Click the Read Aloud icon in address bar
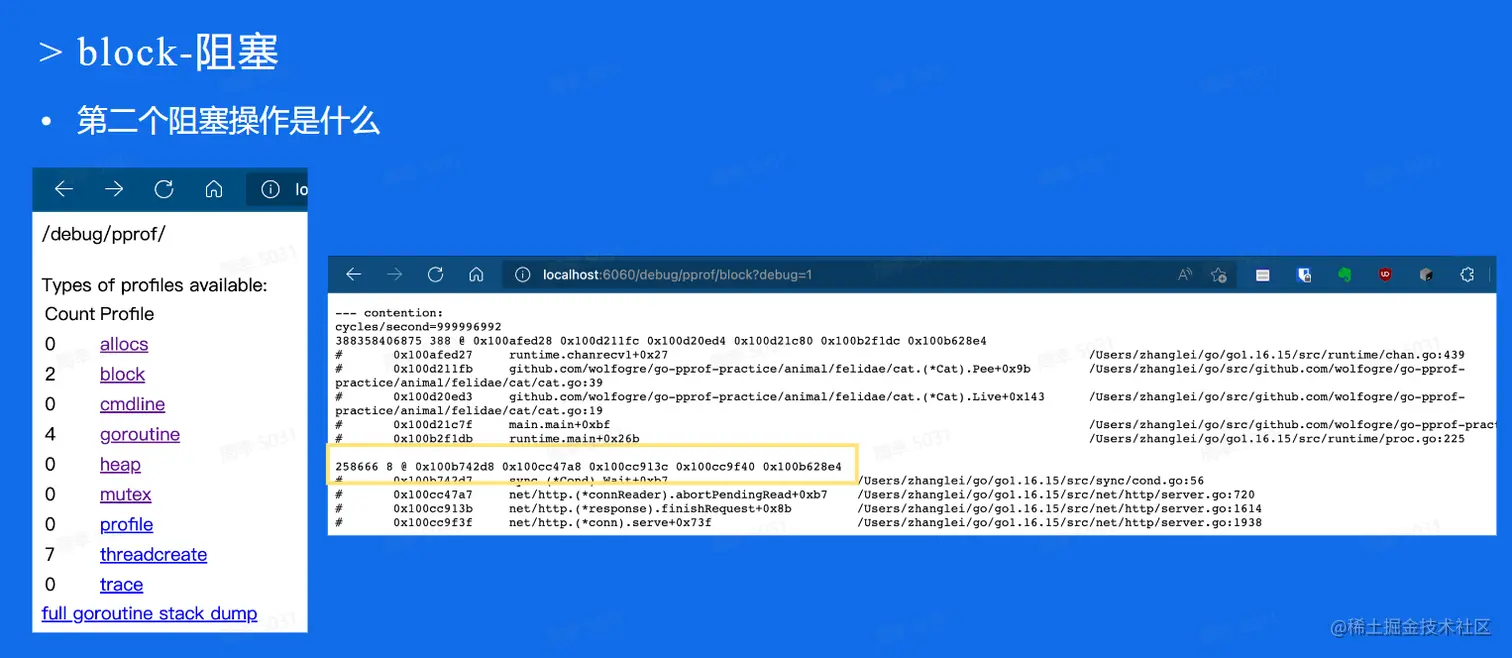Screen dimensions: 1512x658 (1185, 274)
